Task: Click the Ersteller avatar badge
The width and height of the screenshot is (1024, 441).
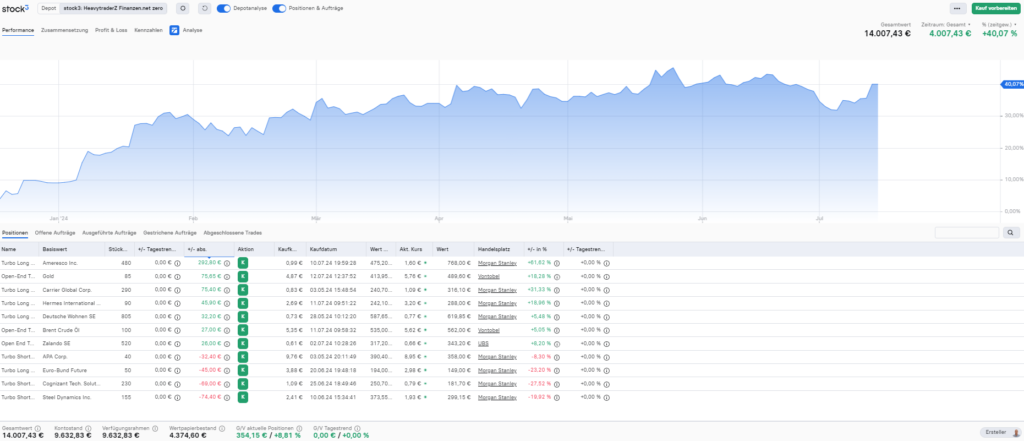Action: [x=1000, y=433]
